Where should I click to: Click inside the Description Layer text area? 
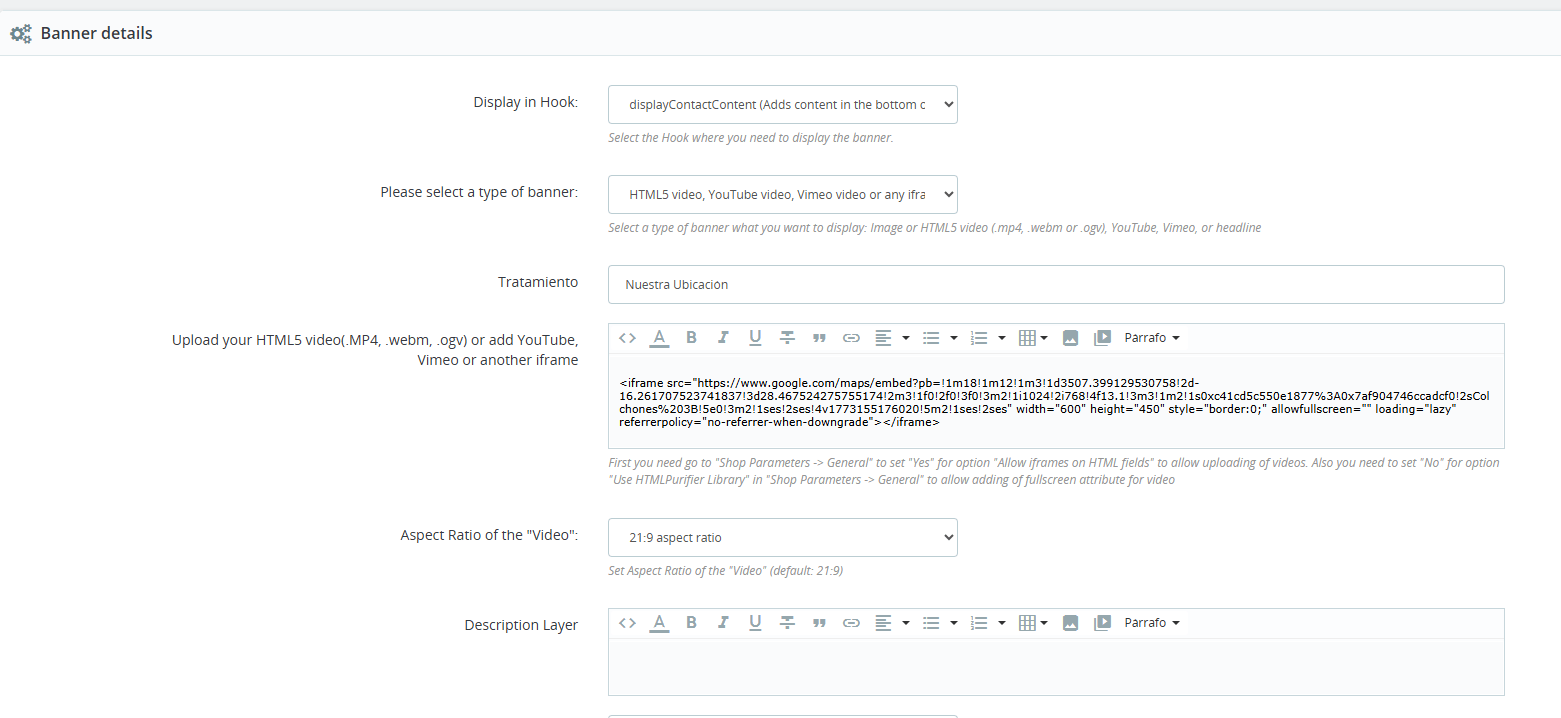point(1055,667)
